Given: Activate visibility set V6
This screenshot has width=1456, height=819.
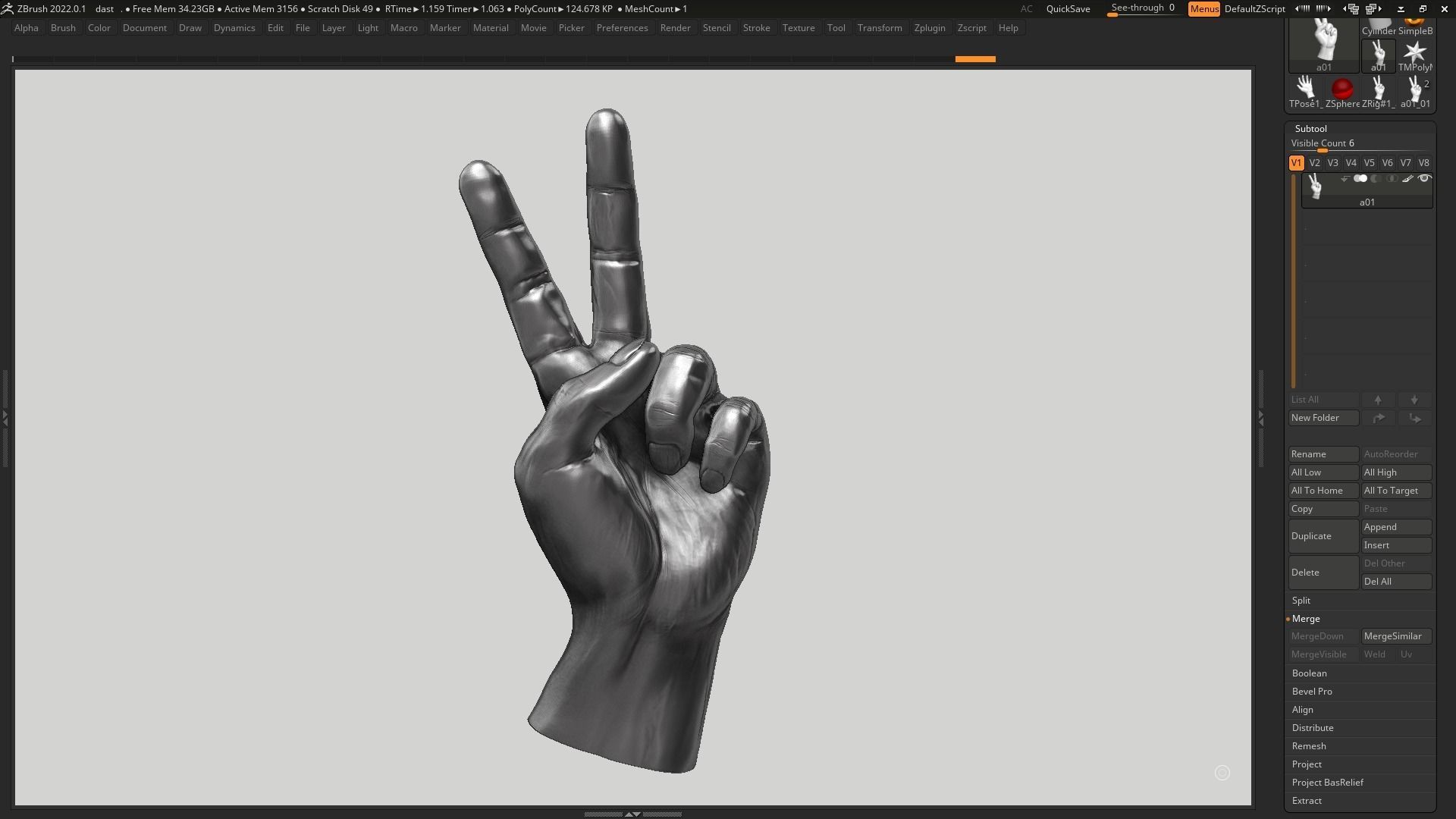Looking at the screenshot, I should 1387,163.
